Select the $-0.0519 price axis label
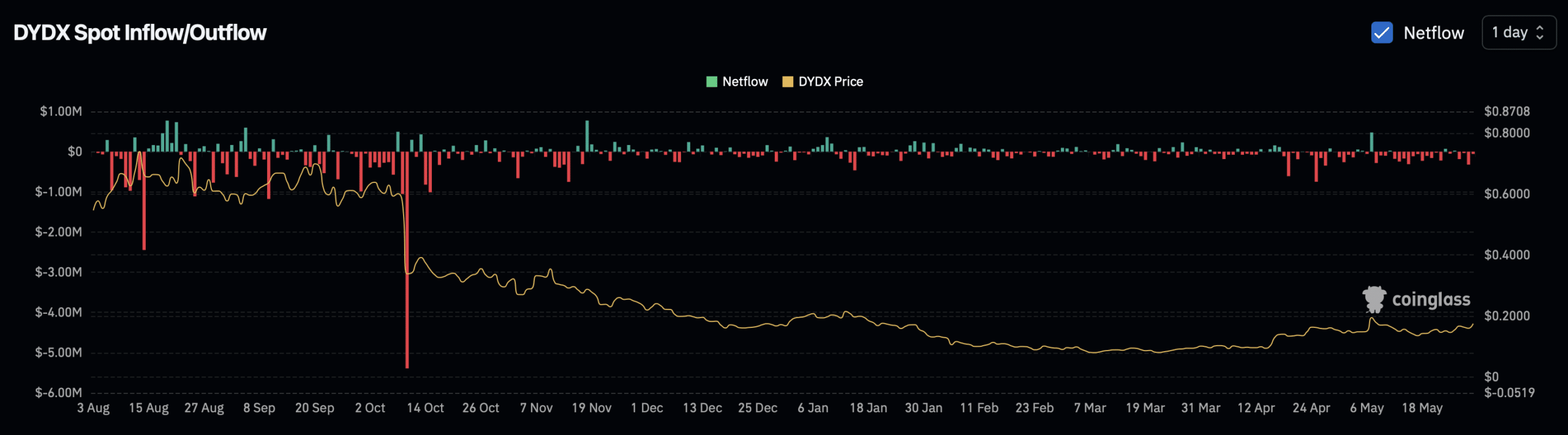This screenshot has width=1568, height=435. coord(1509,393)
